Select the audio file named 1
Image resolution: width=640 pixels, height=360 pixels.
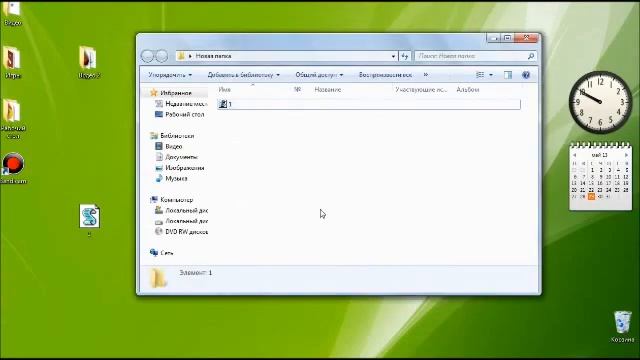tap(369, 104)
